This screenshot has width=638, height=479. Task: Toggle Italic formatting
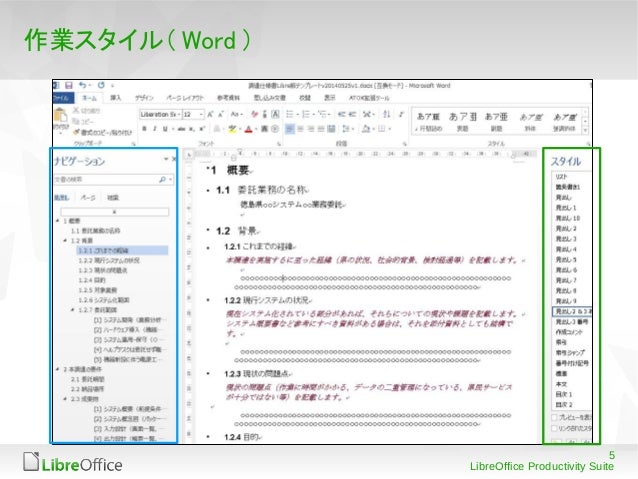[155, 129]
